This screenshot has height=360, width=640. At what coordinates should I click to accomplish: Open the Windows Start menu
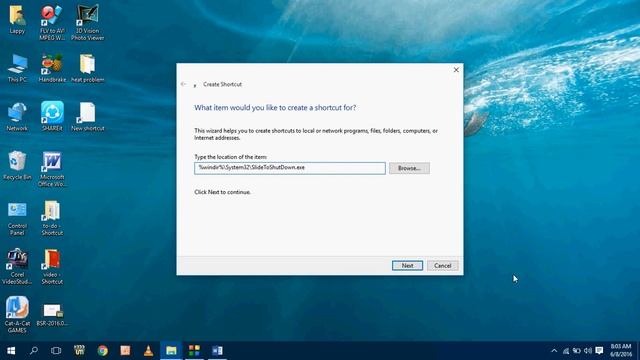tap(11, 351)
